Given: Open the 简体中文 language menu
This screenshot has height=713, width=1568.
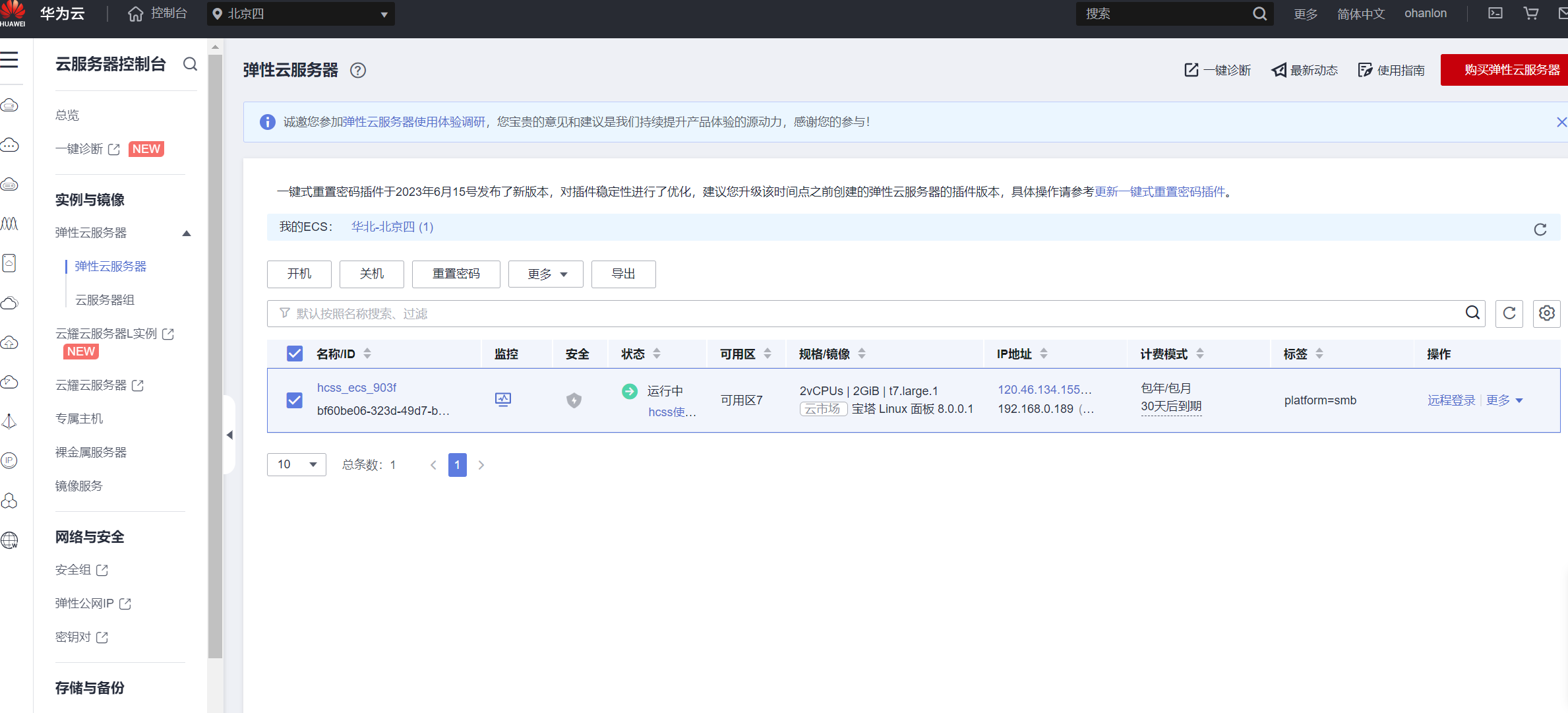Looking at the screenshot, I should click(x=1361, y=14).
